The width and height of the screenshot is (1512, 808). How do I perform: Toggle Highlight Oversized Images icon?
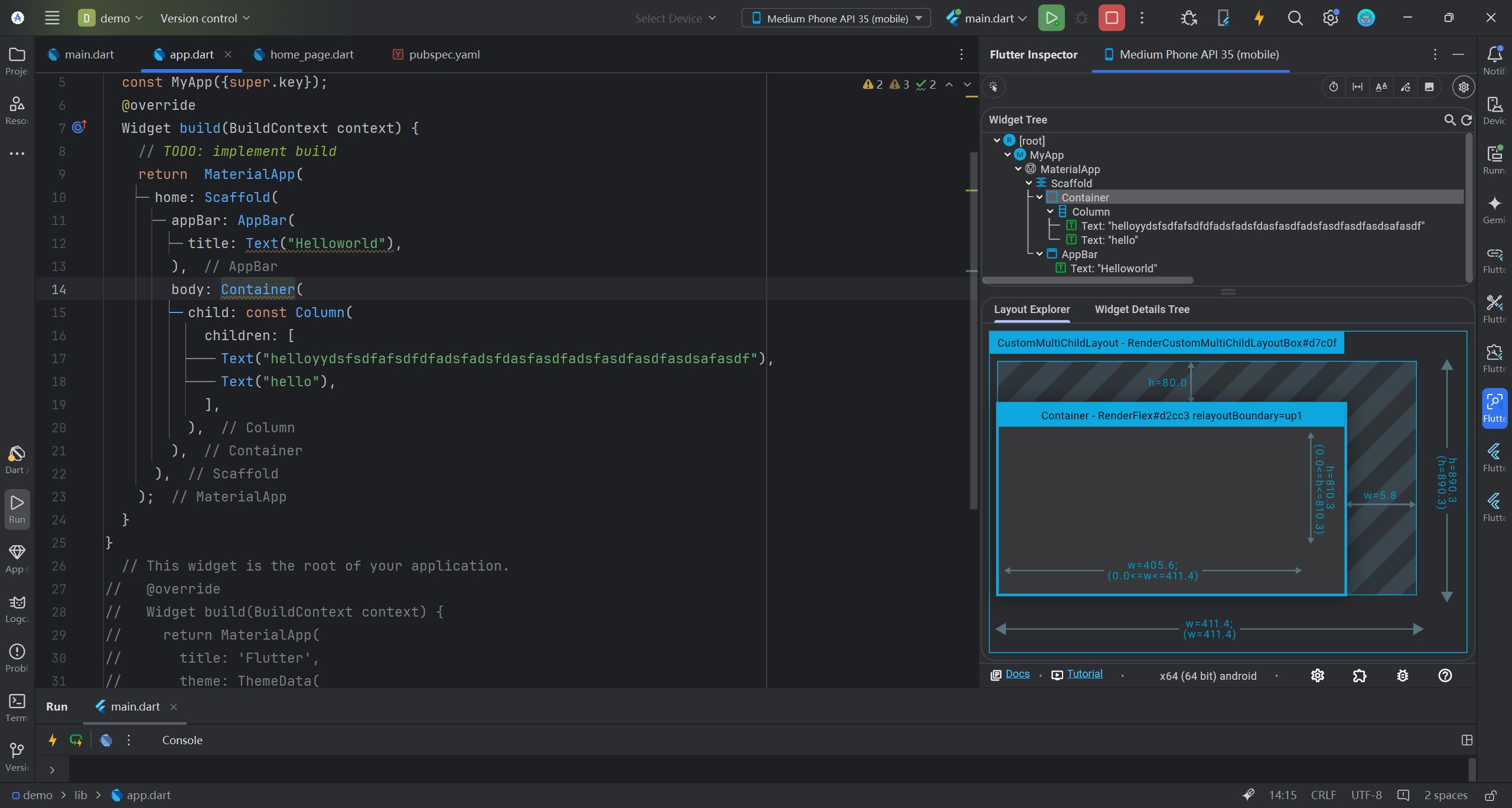[1429, 87]
